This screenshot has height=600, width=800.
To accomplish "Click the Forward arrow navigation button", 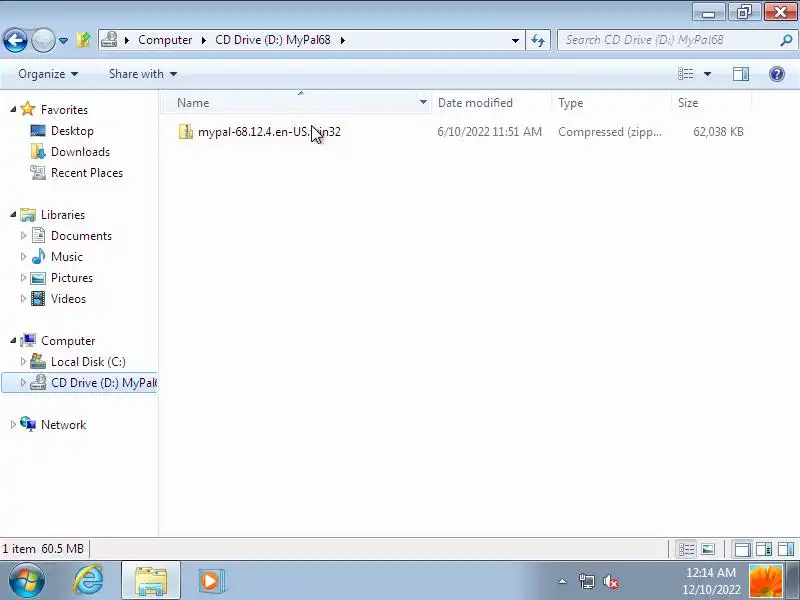I will click(43, 40).
